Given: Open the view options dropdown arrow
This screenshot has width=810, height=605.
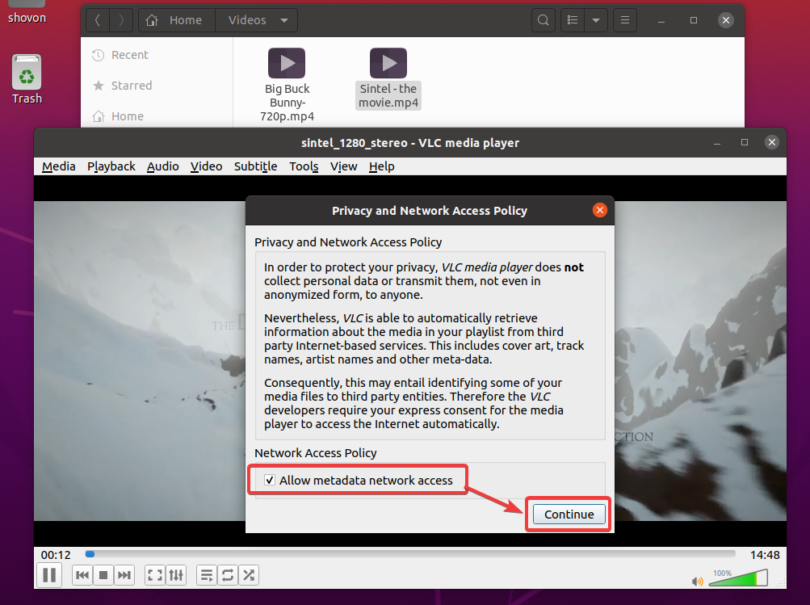Looking at the screenshot, I should [x=596, y=19].
